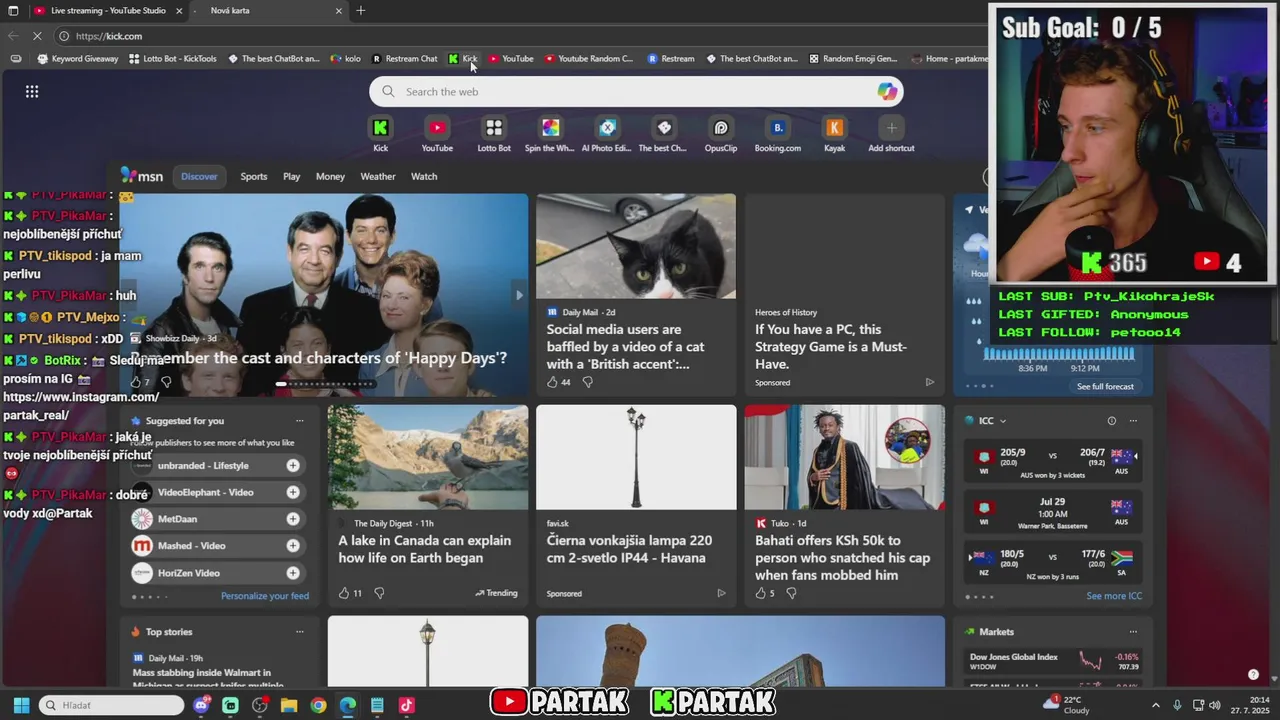Dislike the British accent cat article
1280x720 pixels.
tap(587, 382)
